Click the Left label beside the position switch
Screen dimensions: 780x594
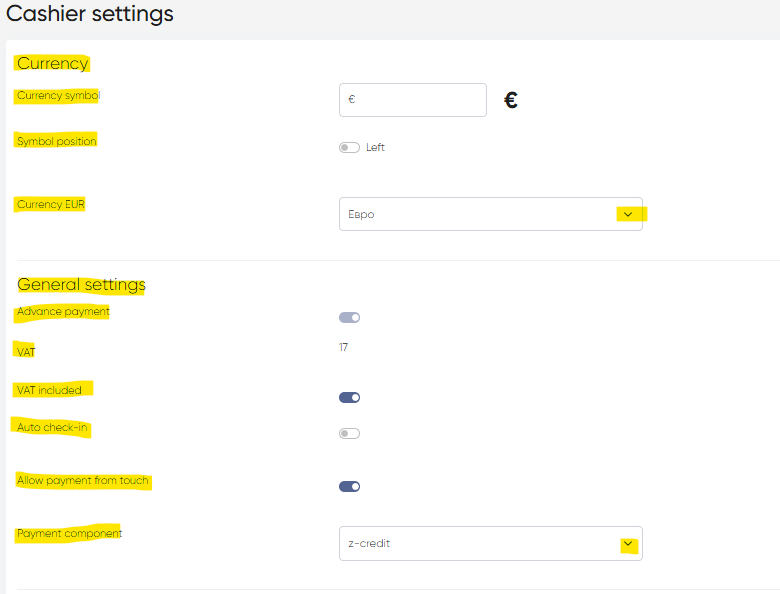[375, 148]
